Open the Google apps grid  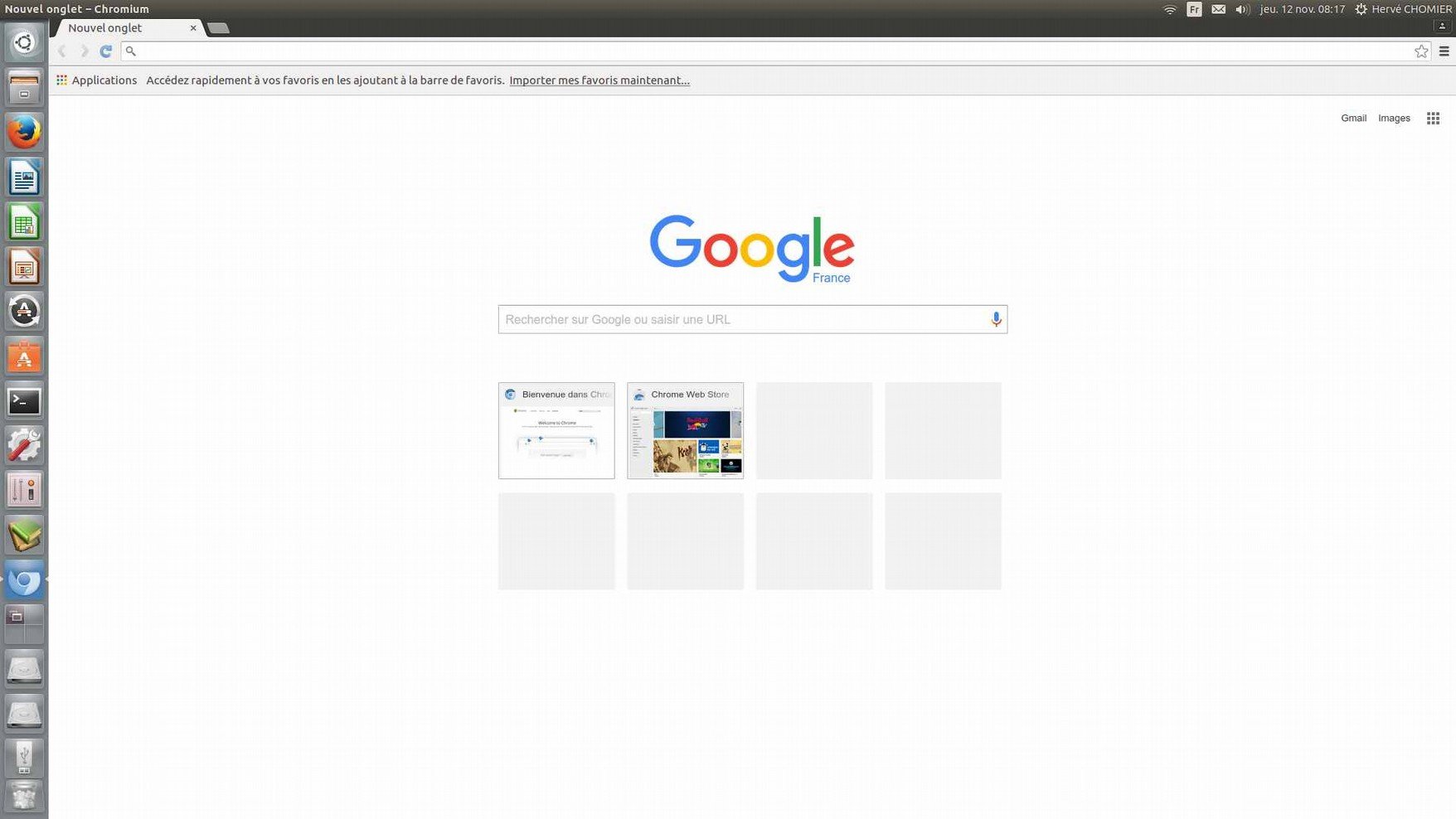pyautogui.click(x=1433, y=119)
